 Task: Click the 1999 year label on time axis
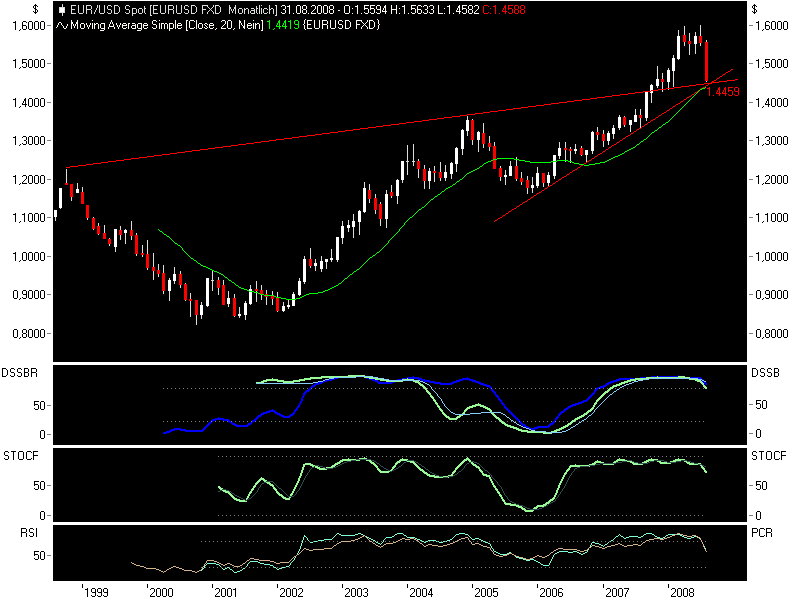pos(96,592)
